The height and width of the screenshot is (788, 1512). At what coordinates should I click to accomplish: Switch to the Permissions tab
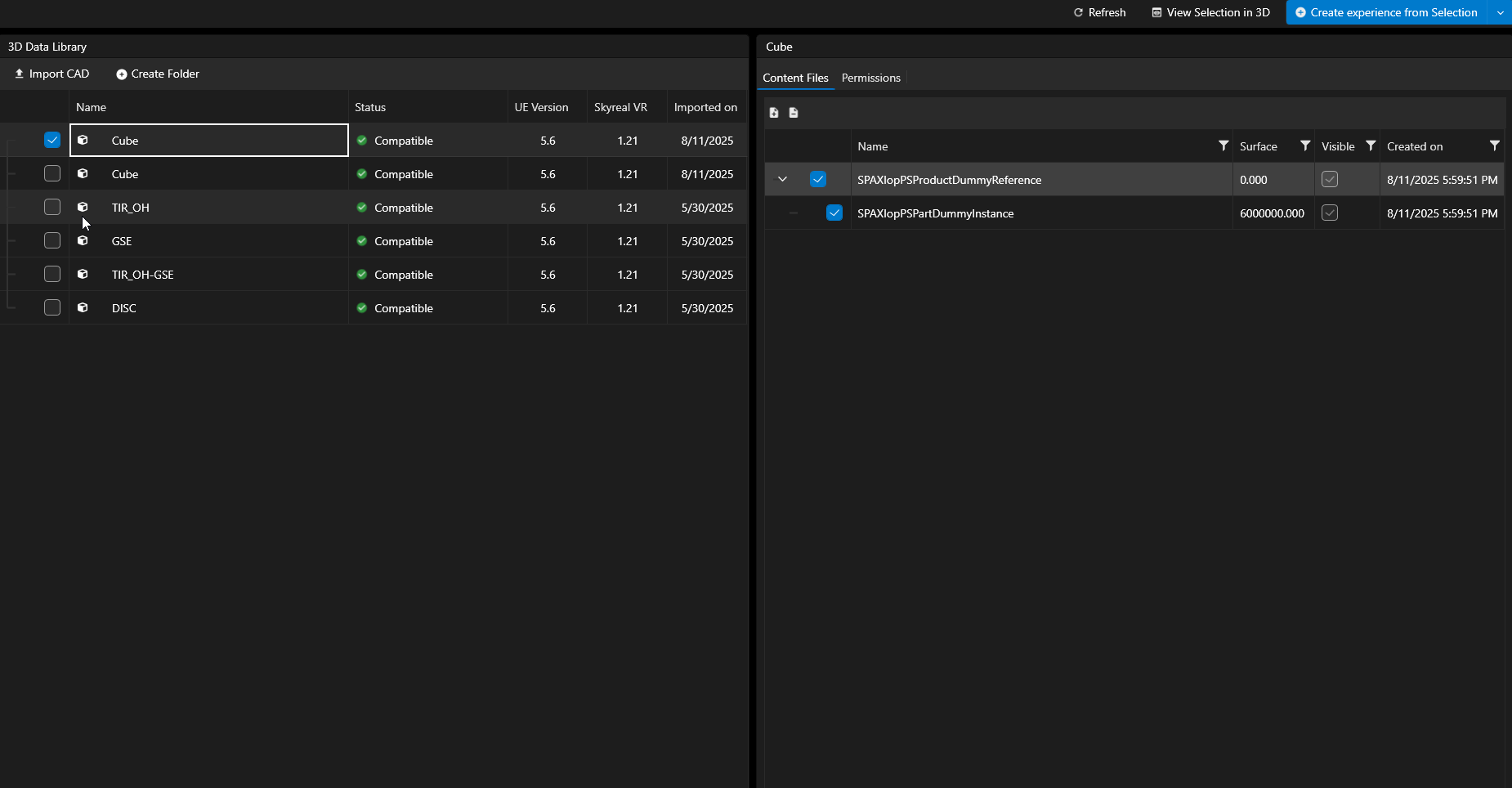click(870, 78)
